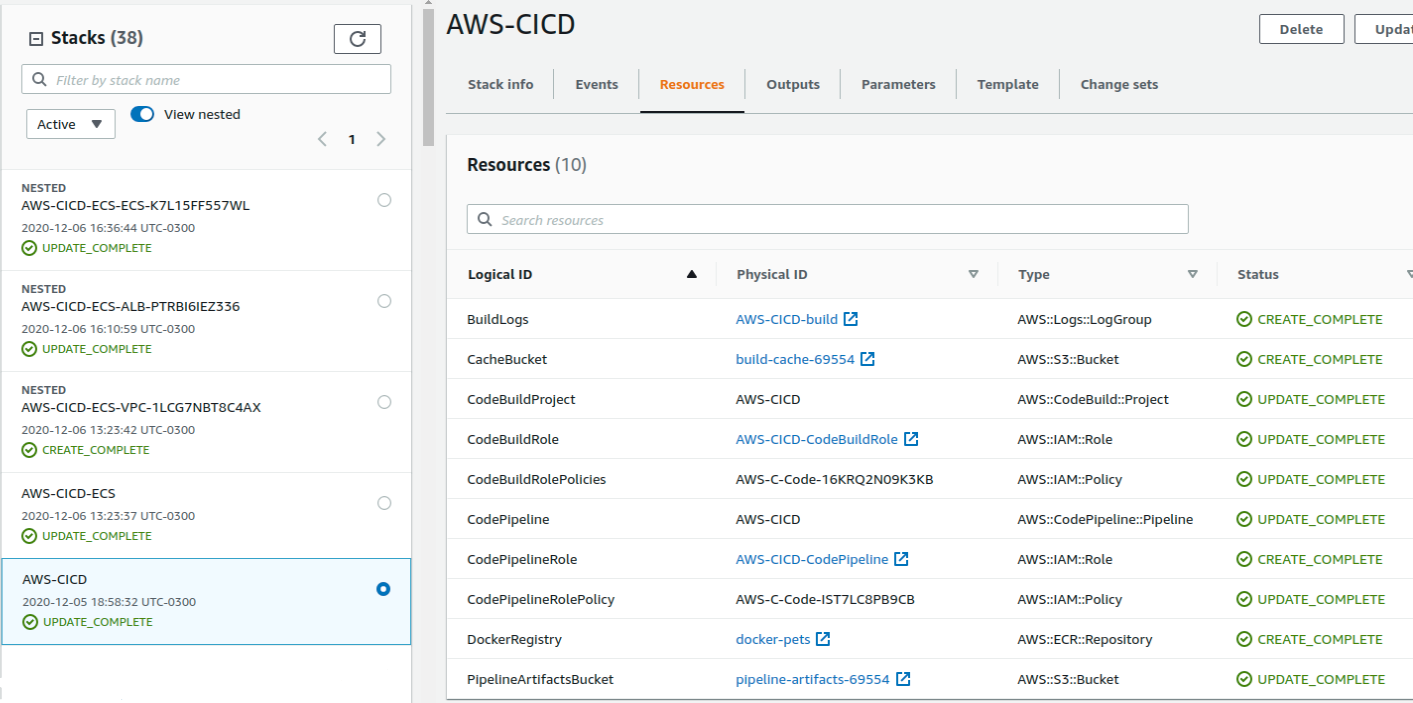The height and width of the screenshot is (703, 1413).
Task: Click the Search resources field
Action: [827, 220]
